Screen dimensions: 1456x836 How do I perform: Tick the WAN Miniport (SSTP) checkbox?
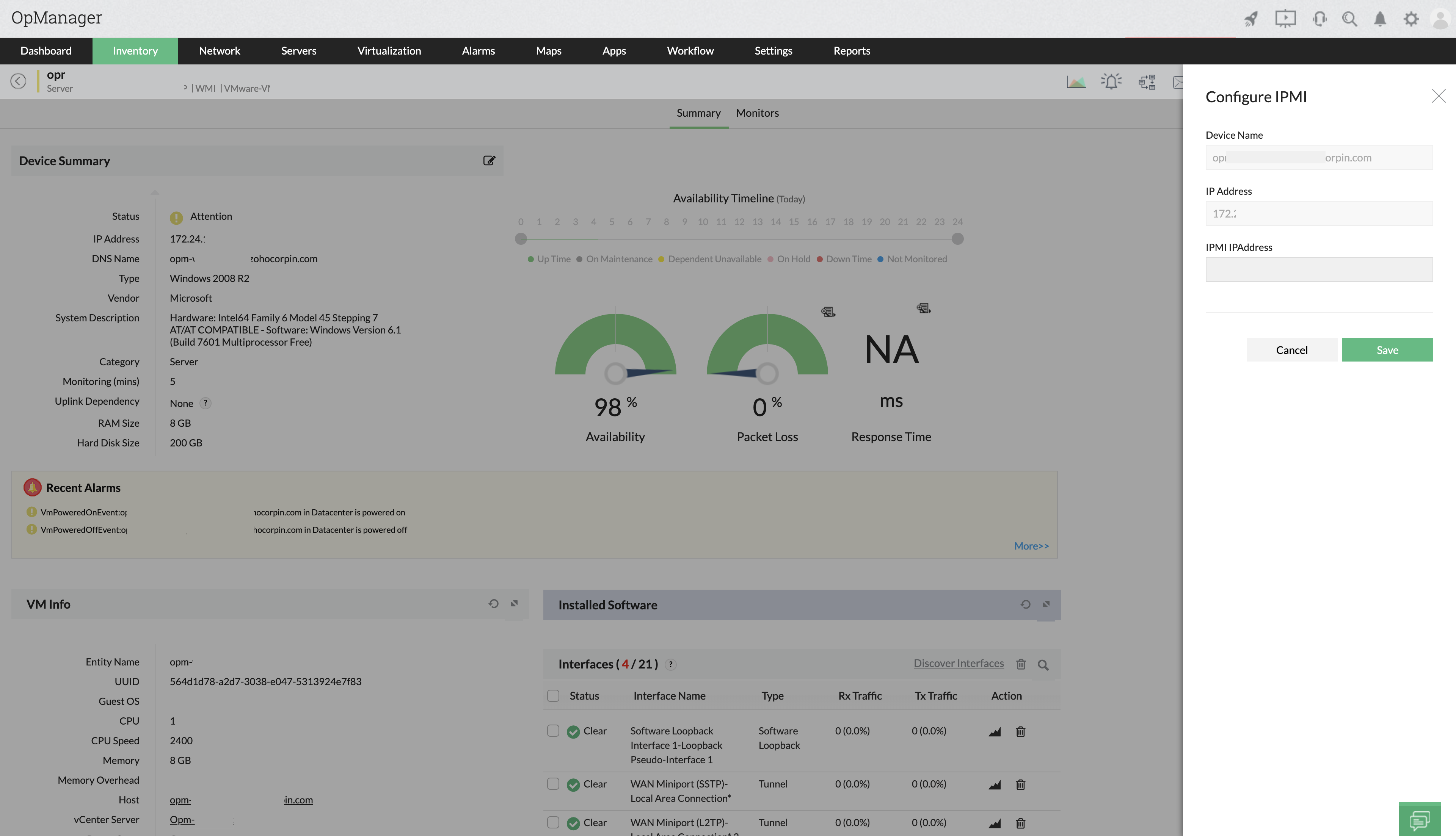tap(553, 784)
